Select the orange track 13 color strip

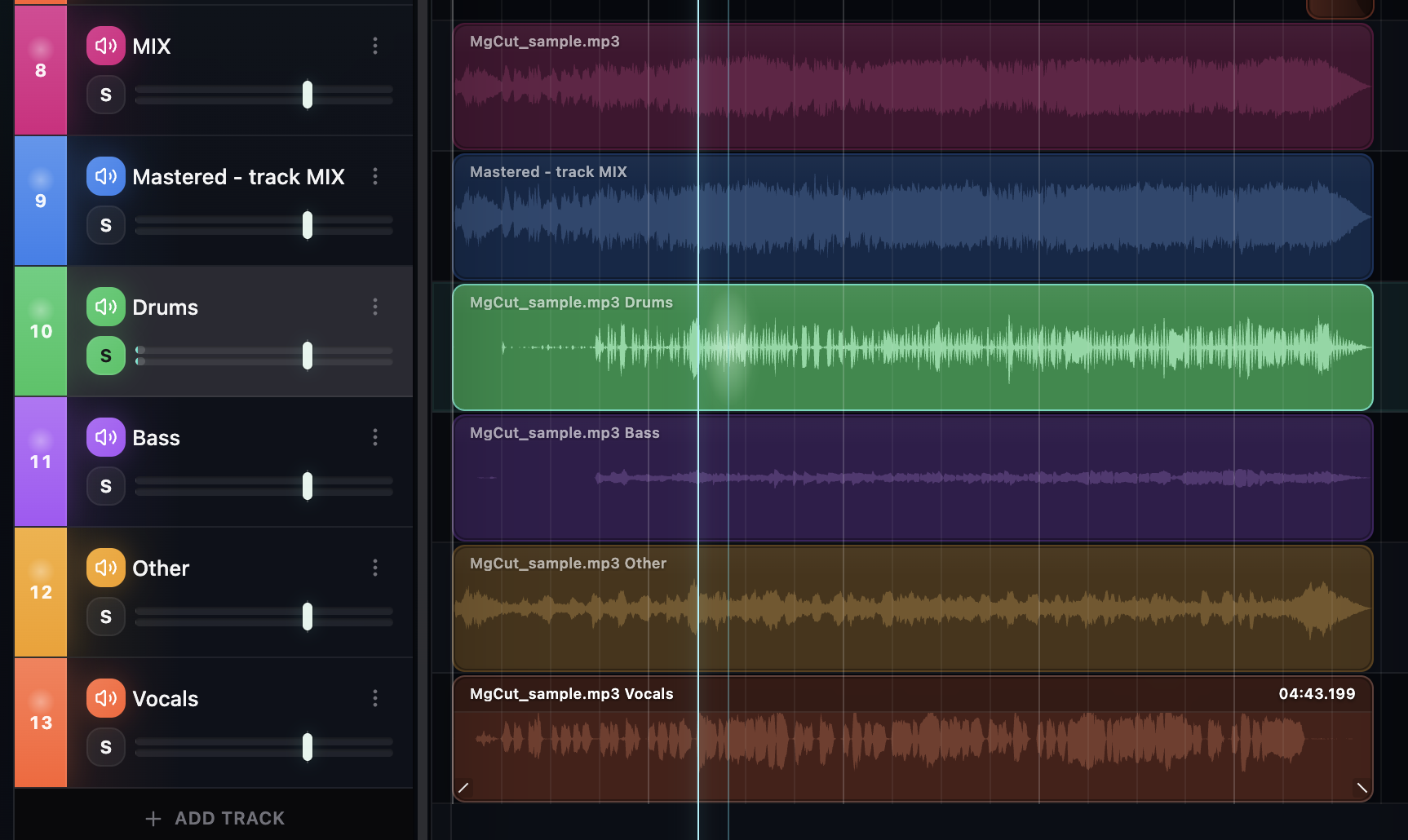click(41, 723)
